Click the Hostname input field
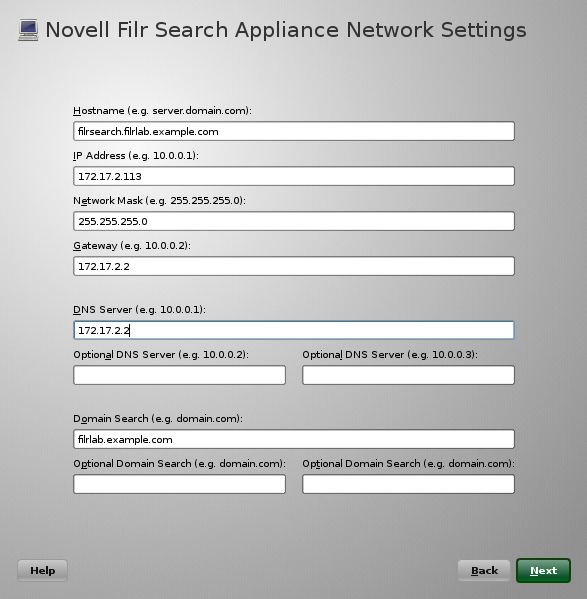This screenshot has width=587, height=599. 294,131
